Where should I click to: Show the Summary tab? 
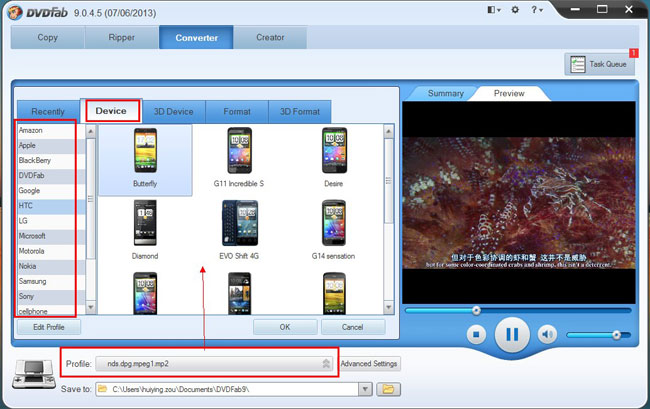(446, 93)
